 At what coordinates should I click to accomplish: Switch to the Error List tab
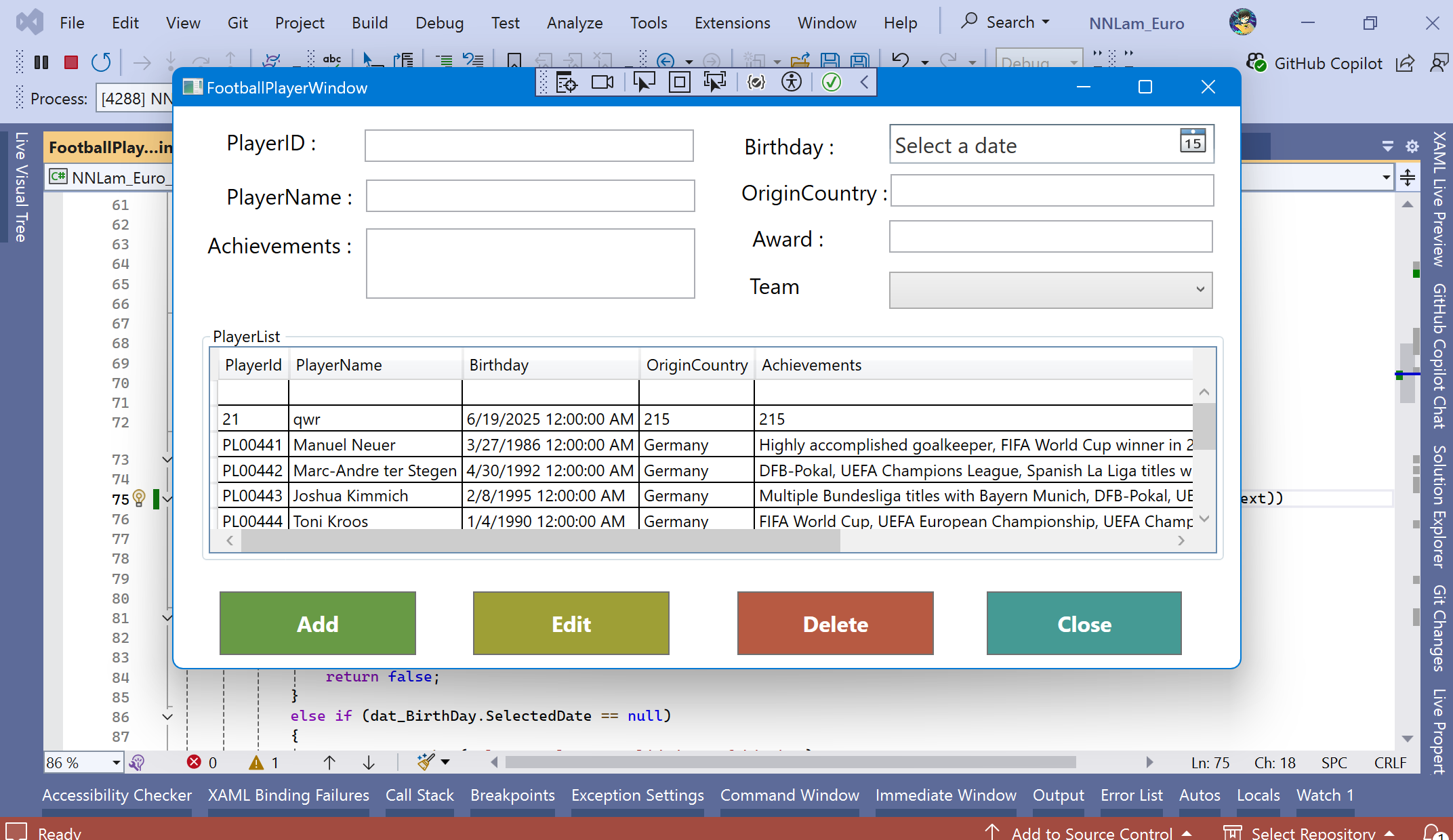click(x=1131, y=795)
